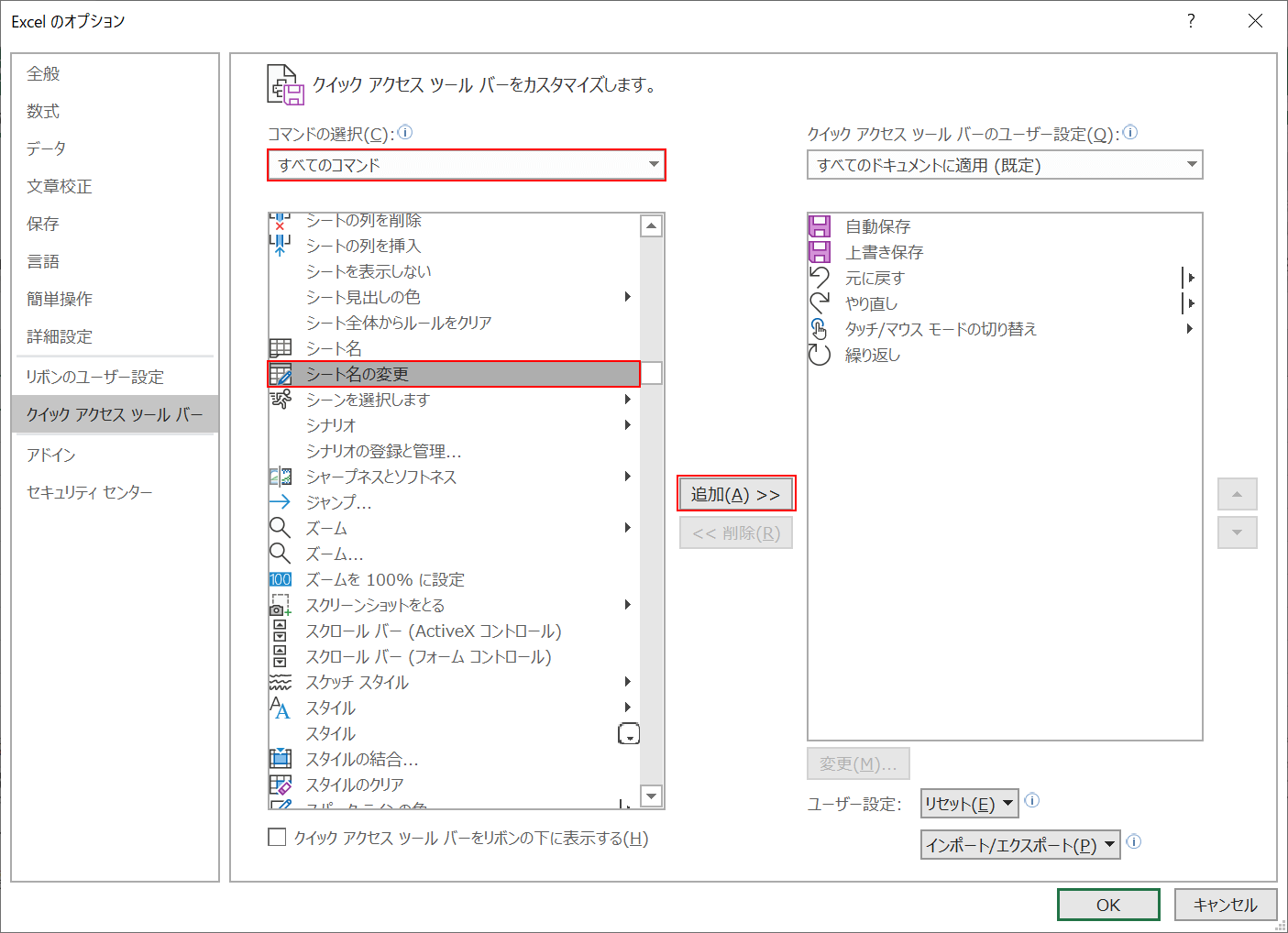The image size is (1288, 933).
Task: Click the form control scroll bar icon
Action: (x=281, y=656)
